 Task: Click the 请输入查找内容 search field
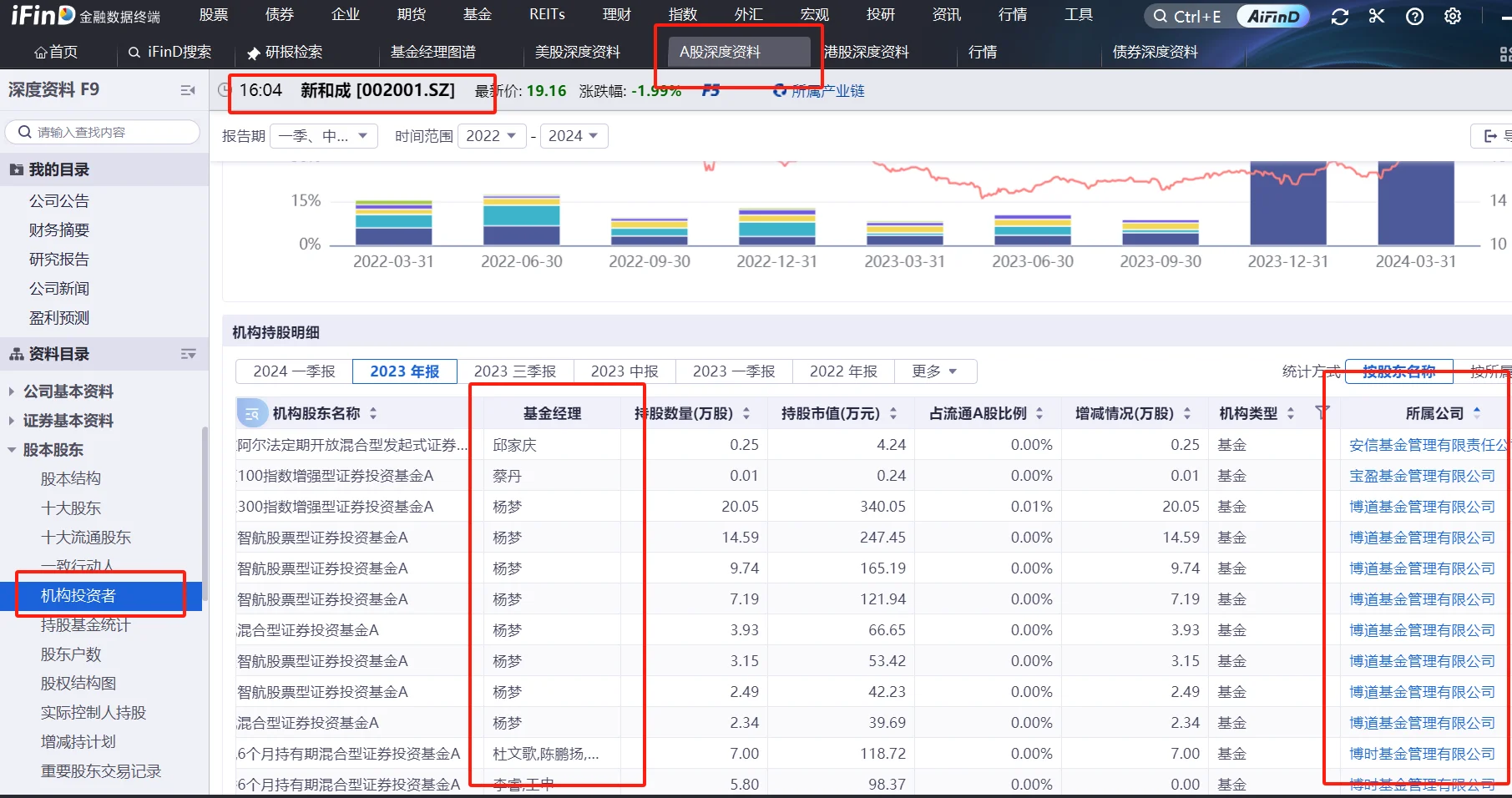100,131
